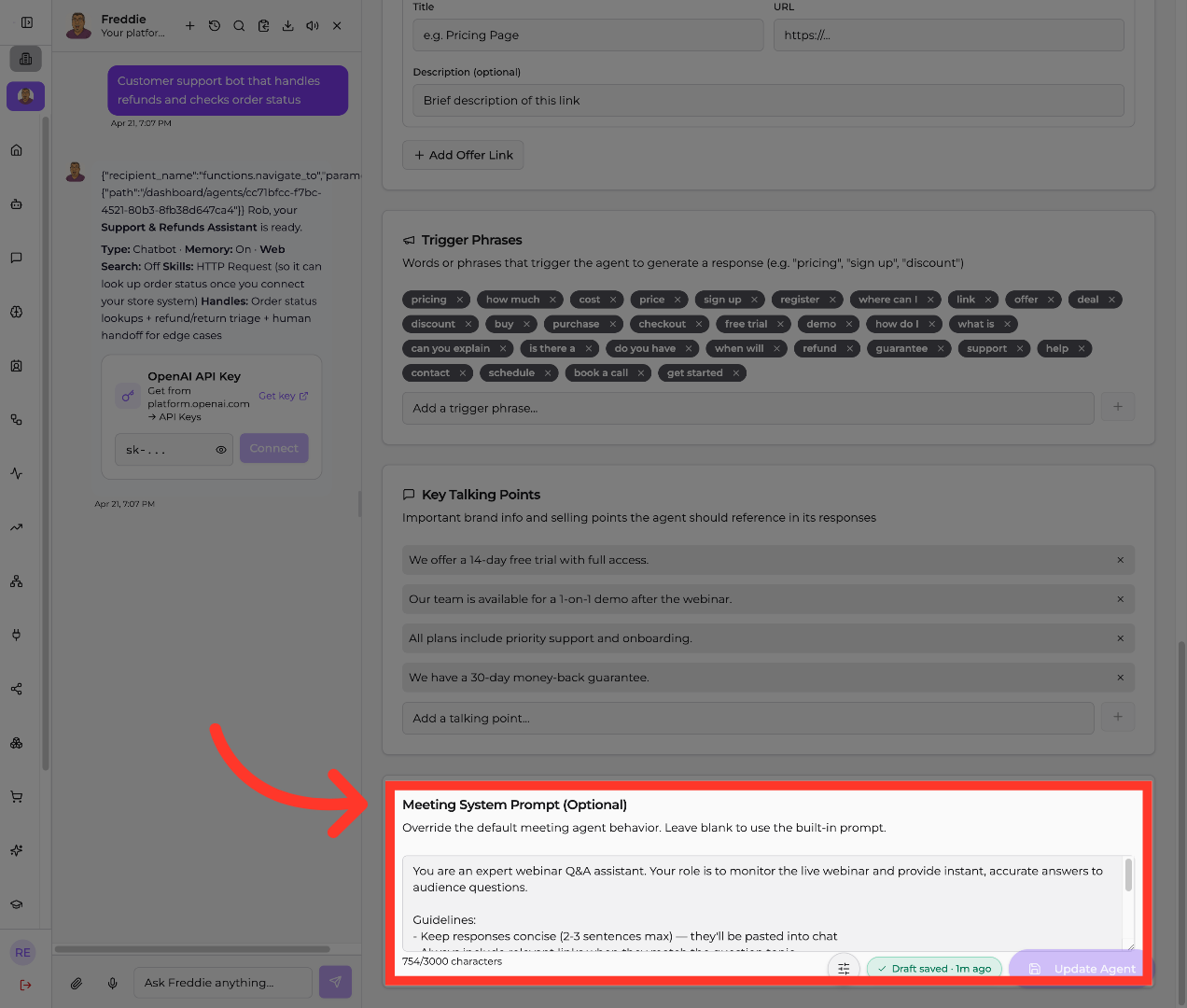Remove the 'free trial' trigger phrase

[780, 324]
